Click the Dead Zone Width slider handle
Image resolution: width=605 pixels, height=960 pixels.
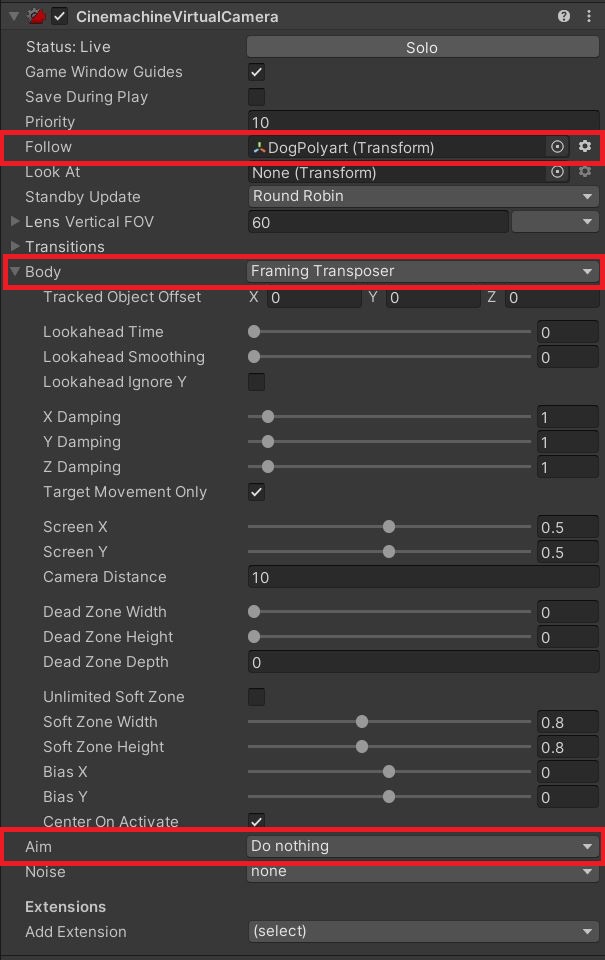[x=254, y=612]
